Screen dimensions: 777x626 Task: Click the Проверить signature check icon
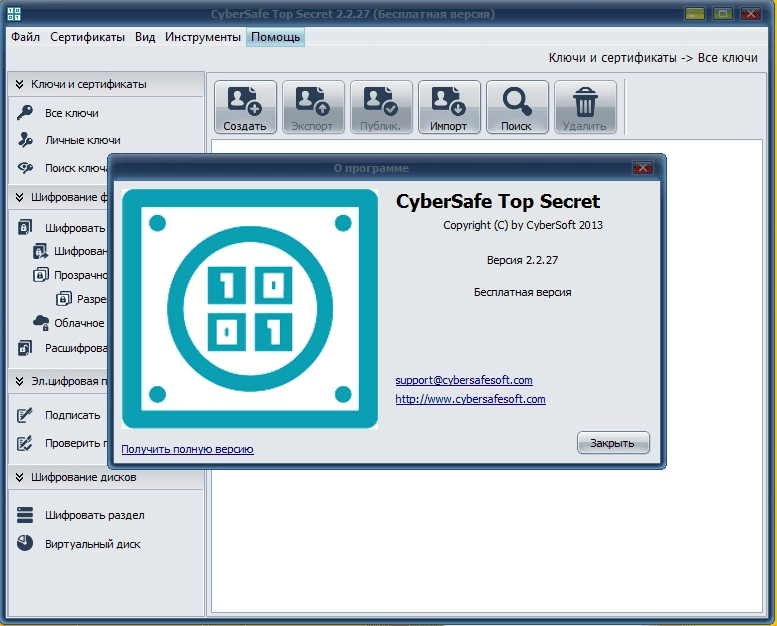click(x=24, y=443)
